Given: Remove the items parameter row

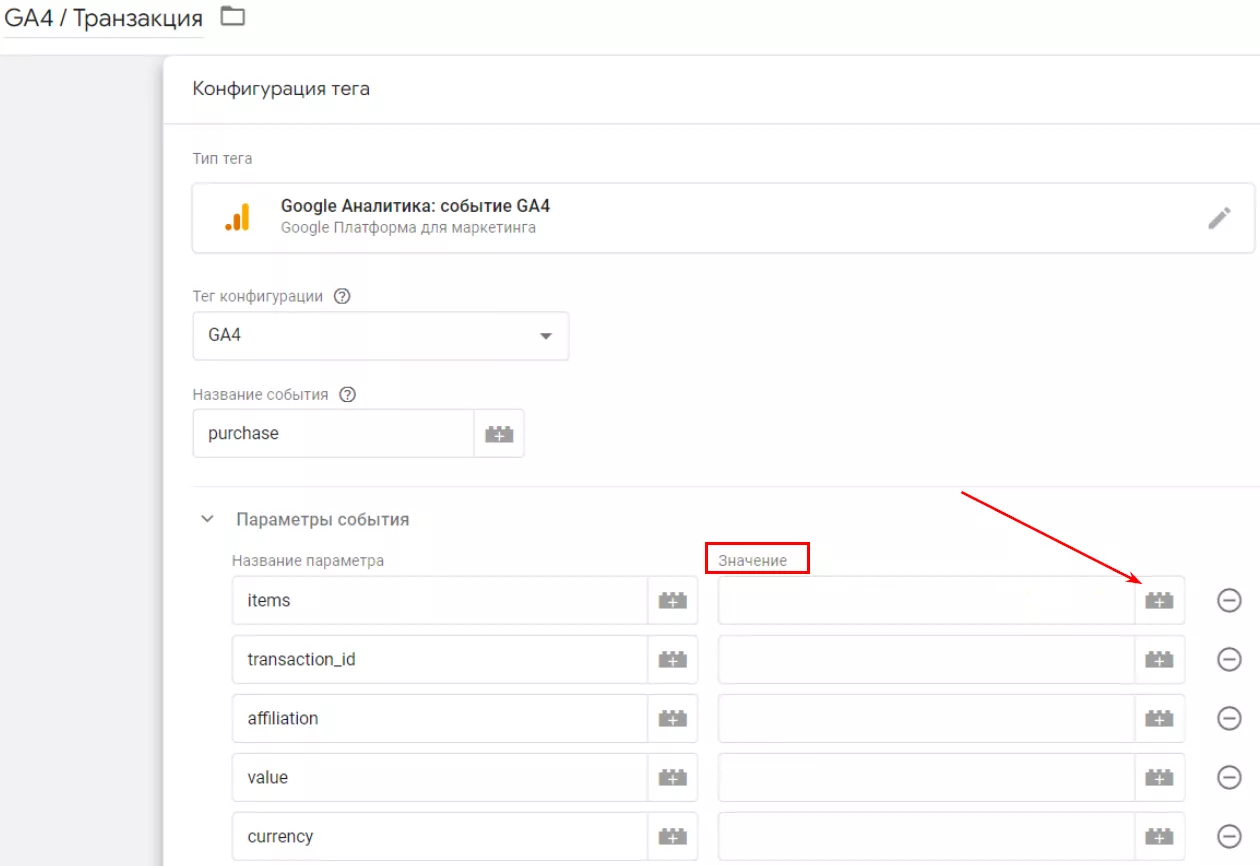Looking at the screenshot, I should pyautogui.click(x=1229, y=600).
